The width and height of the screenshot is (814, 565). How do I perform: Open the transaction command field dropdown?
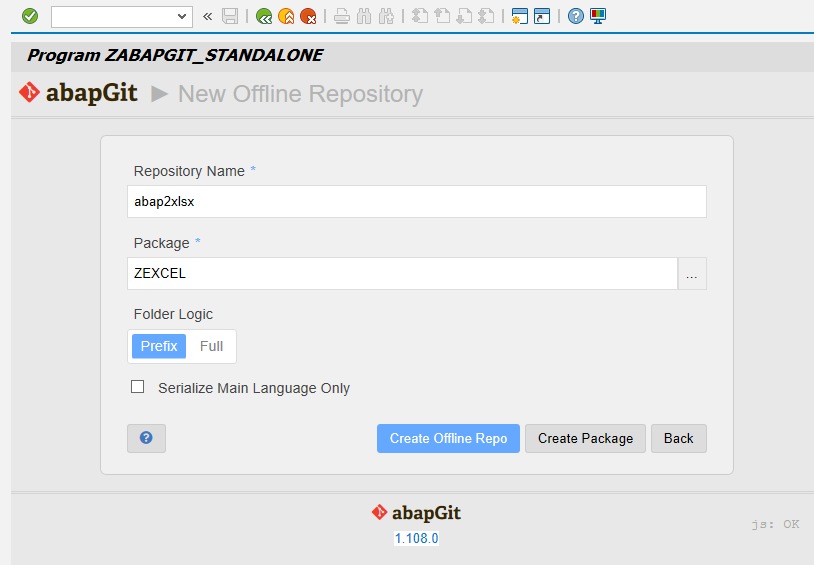[182, 17]
